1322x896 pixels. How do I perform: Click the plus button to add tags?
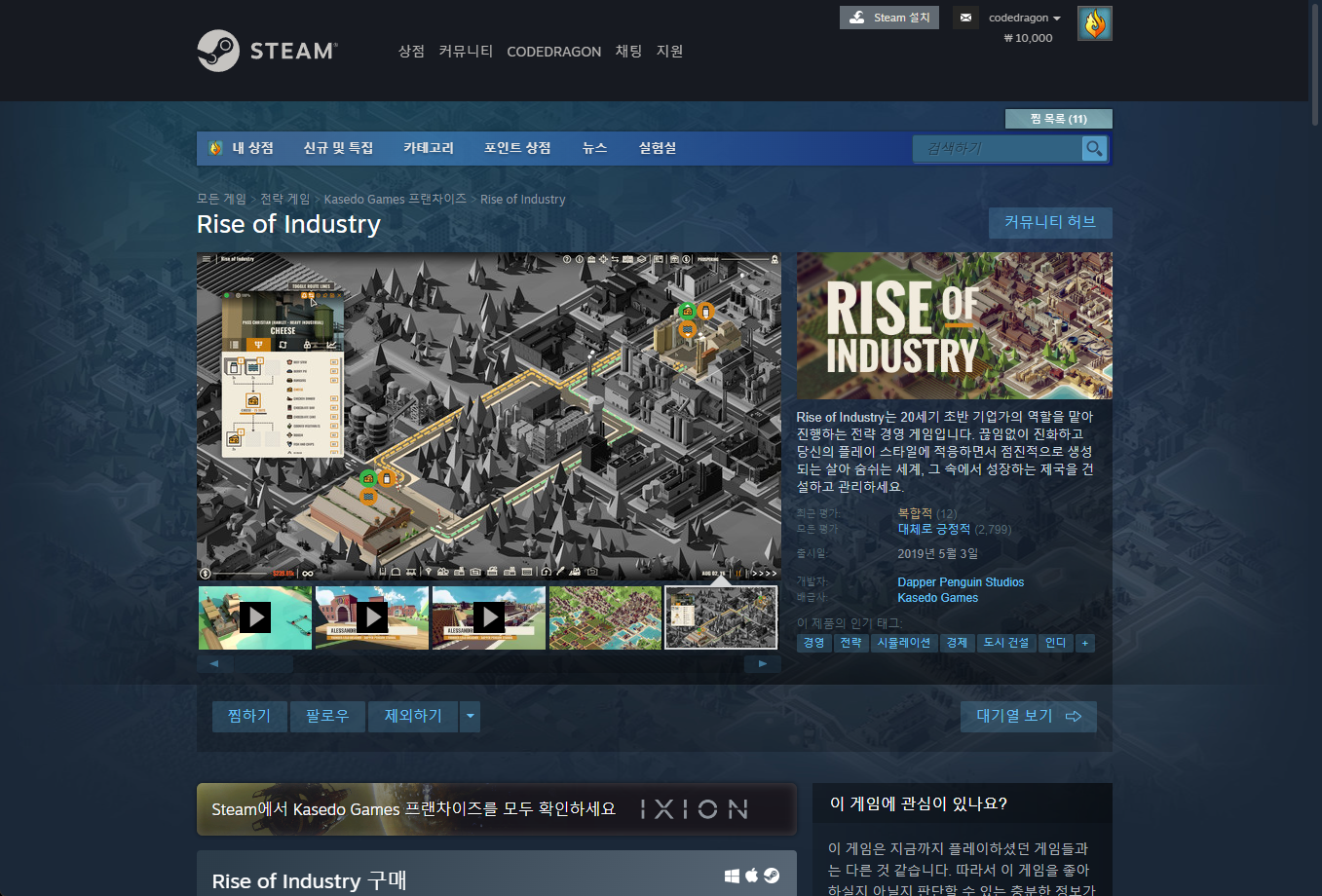pyautogui.click(x=1084, y=643)
